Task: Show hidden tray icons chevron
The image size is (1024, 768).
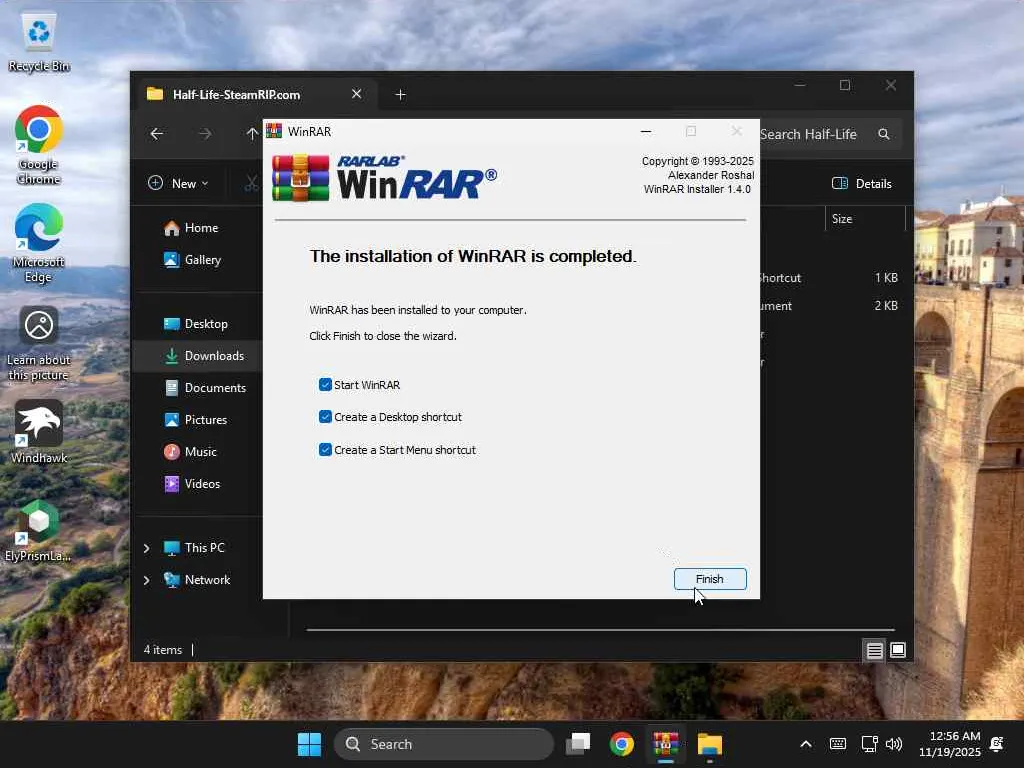Action: pyautogui.click(x=806, y=744)
